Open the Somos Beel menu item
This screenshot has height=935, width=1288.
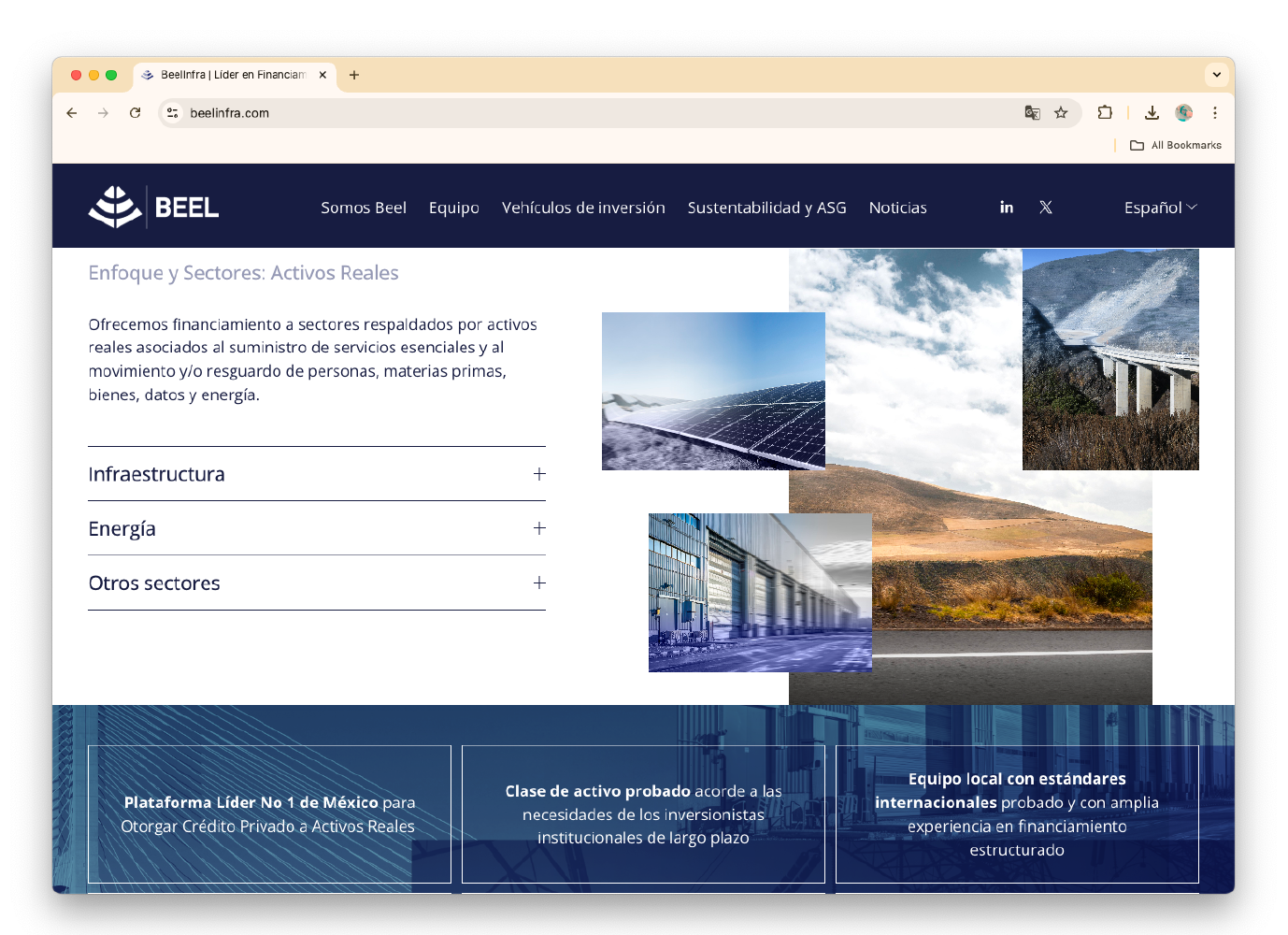pos(364,208)
